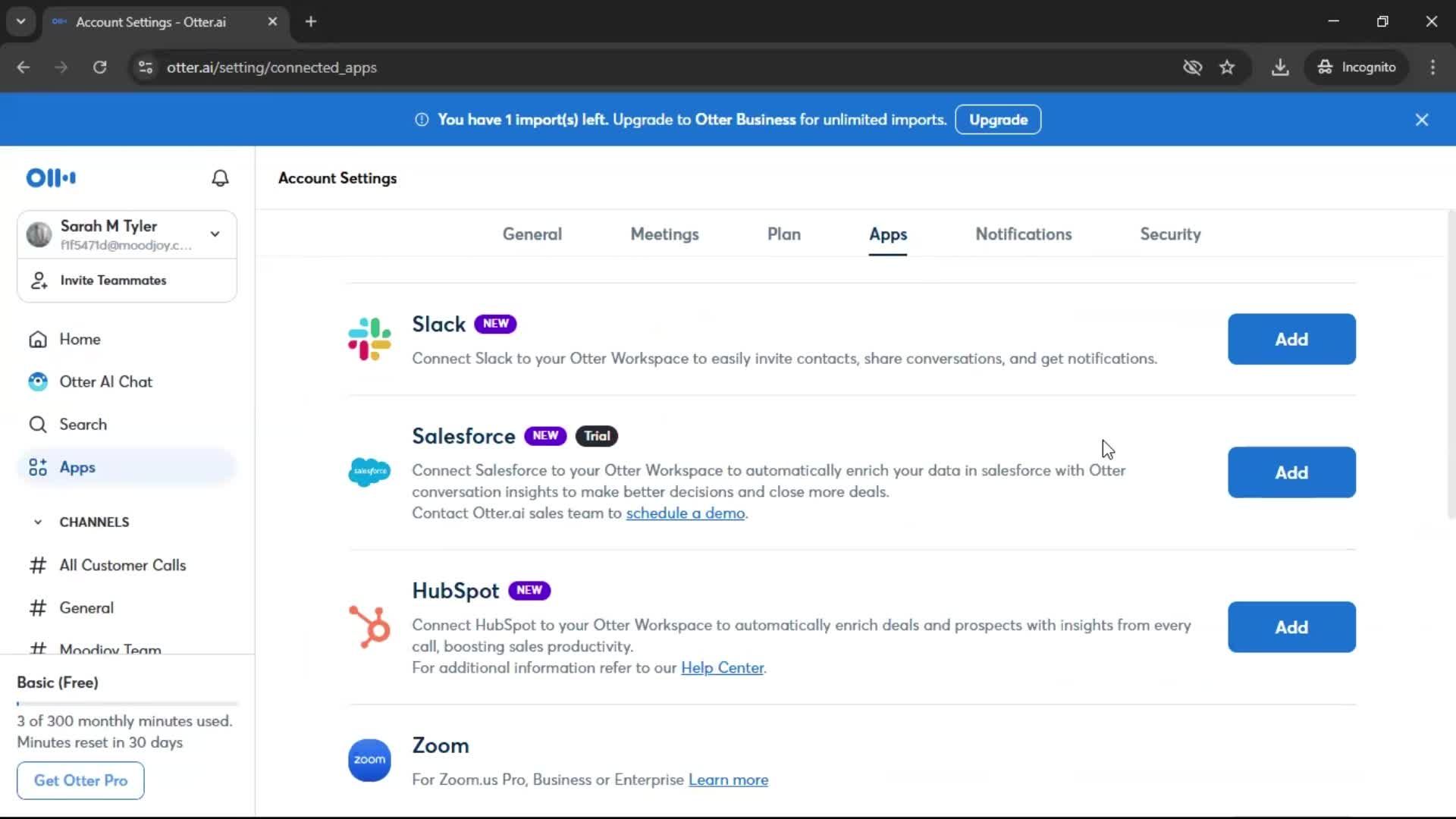Add the HubSpot integration
Viewport: 1456px width, 819px height.
[1291, 627]
